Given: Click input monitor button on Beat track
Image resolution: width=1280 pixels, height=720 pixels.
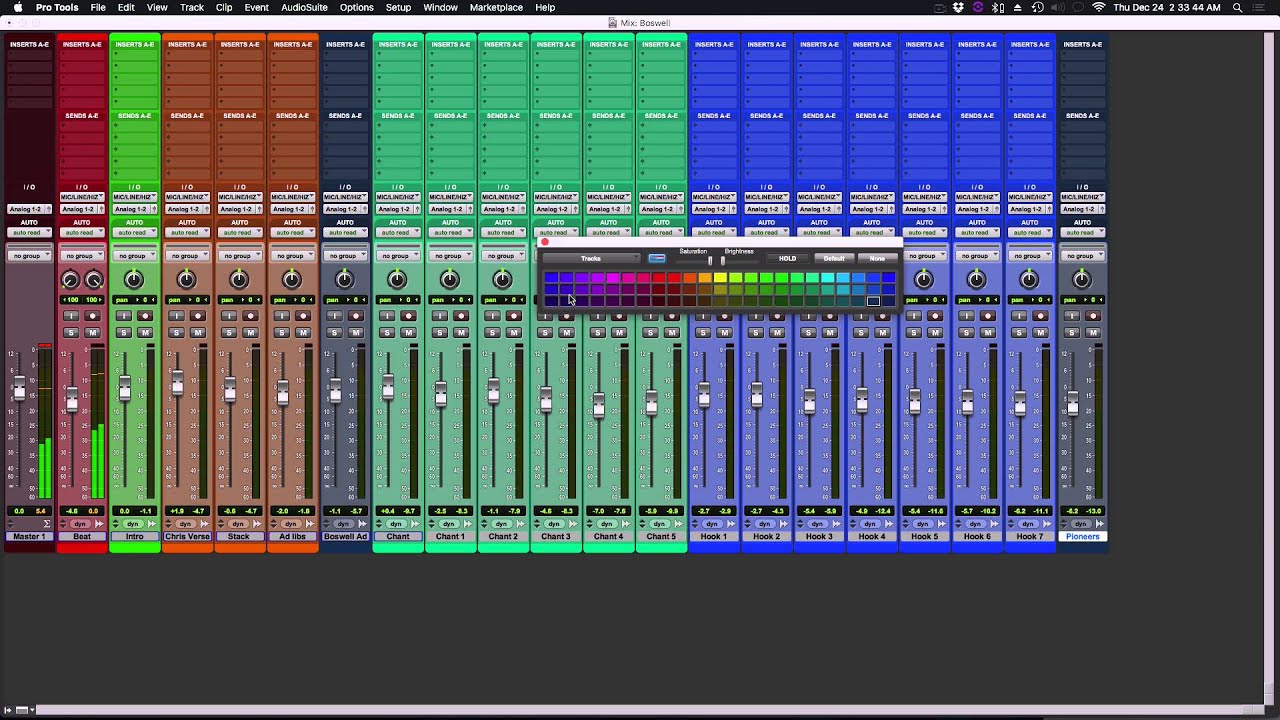Looking at the screenshot, I should [x=70, y=316].
